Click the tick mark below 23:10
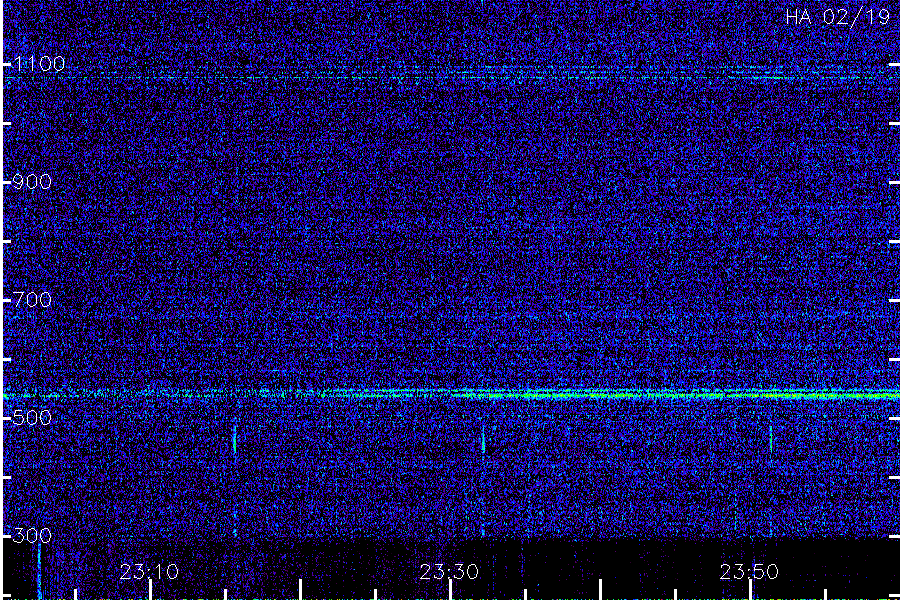The width and height of the screenshot is (900, 600). coord(150,590)
